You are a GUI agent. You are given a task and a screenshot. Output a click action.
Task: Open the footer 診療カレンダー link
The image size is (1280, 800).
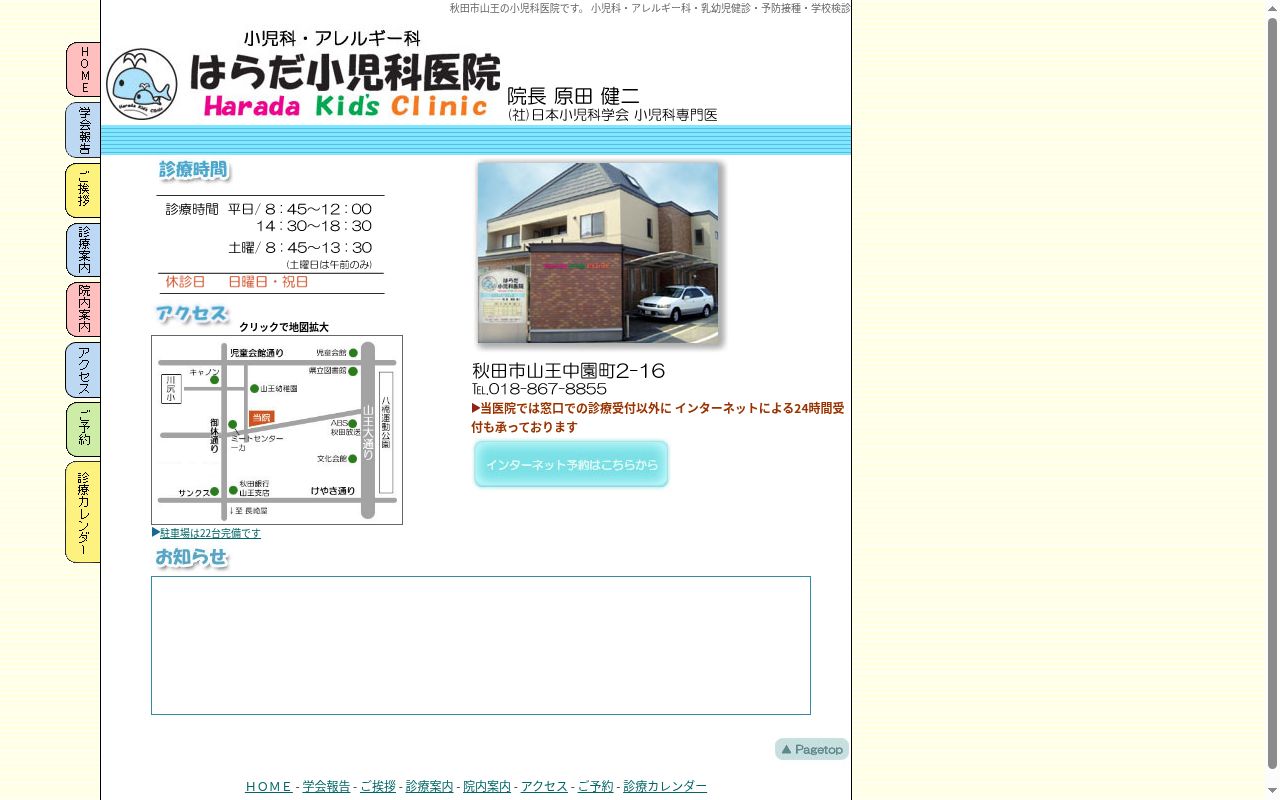[665, 787]
